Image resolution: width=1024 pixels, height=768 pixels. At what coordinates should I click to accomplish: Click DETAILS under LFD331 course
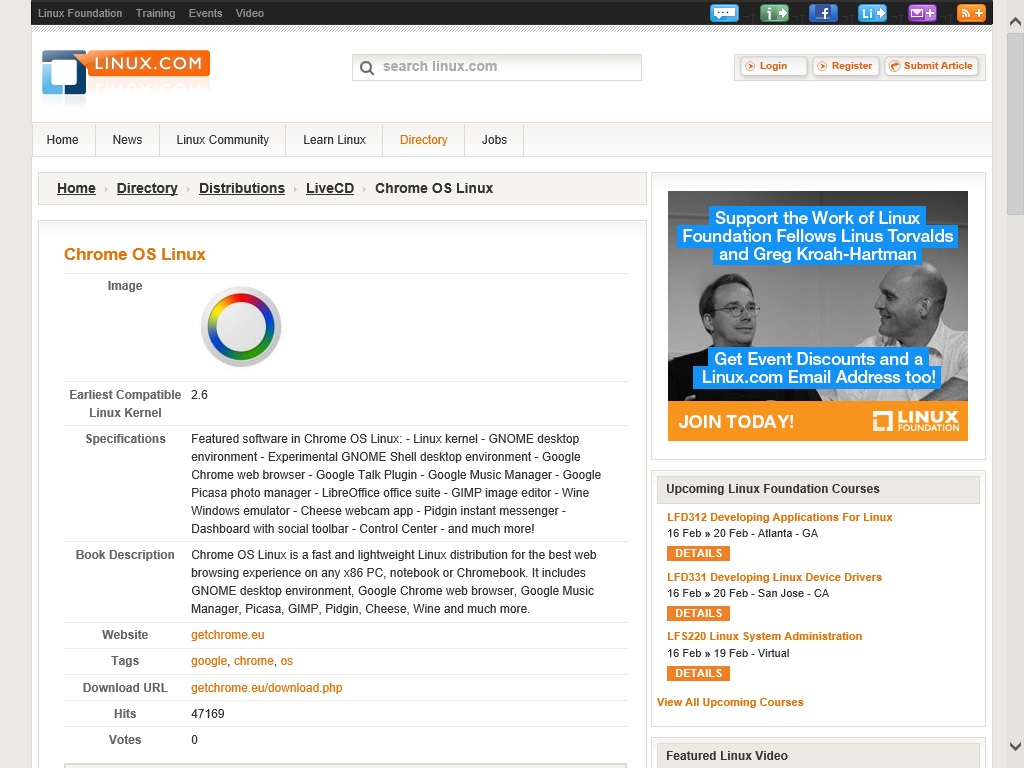[698, 613]
